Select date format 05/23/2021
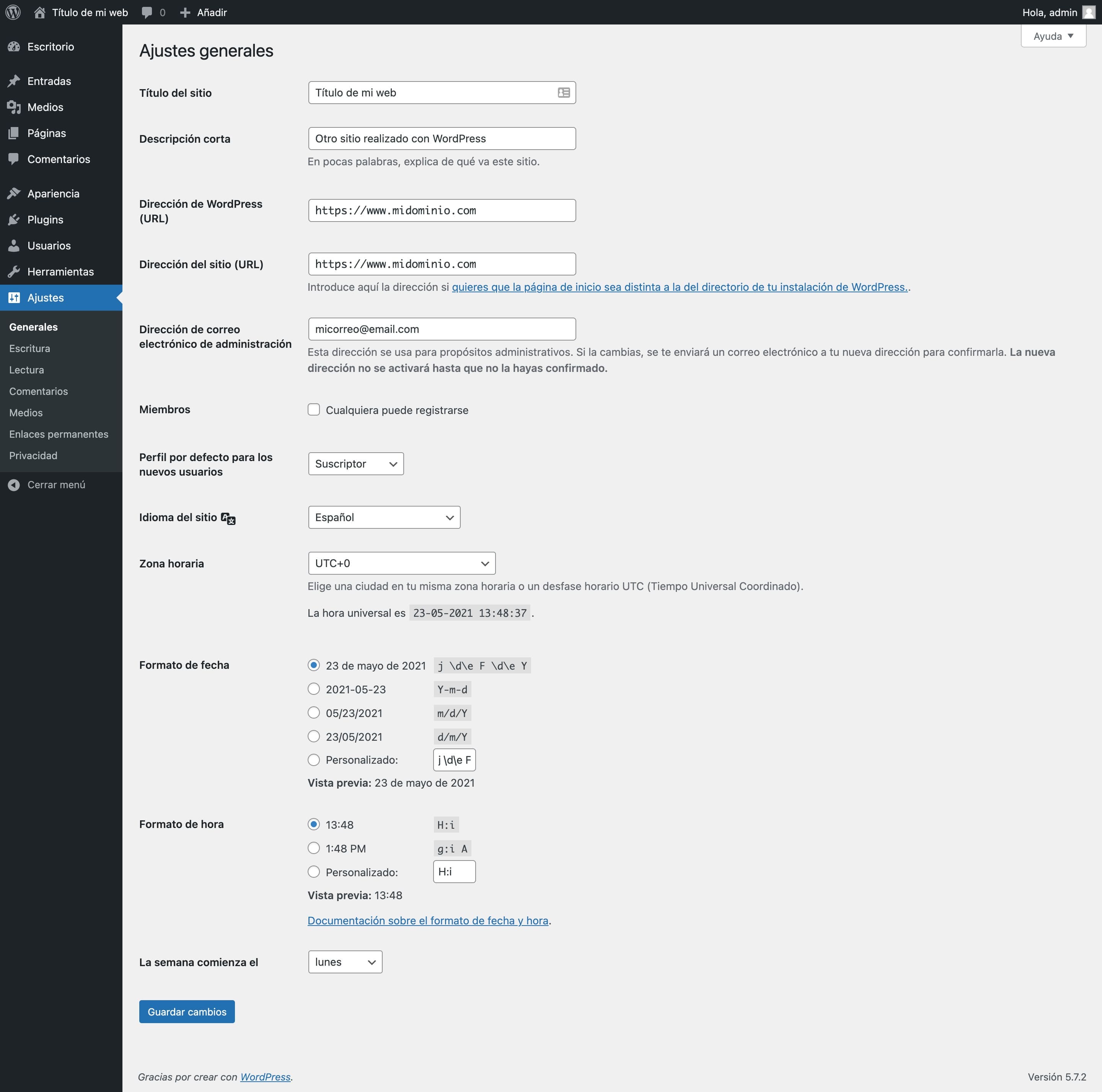 [x=314, y=712]
